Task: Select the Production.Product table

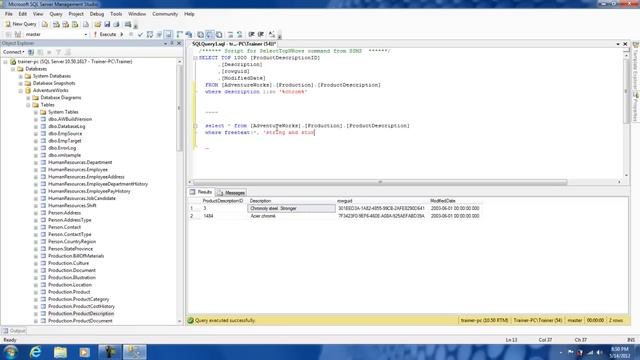Action: [x=69, y=292]
